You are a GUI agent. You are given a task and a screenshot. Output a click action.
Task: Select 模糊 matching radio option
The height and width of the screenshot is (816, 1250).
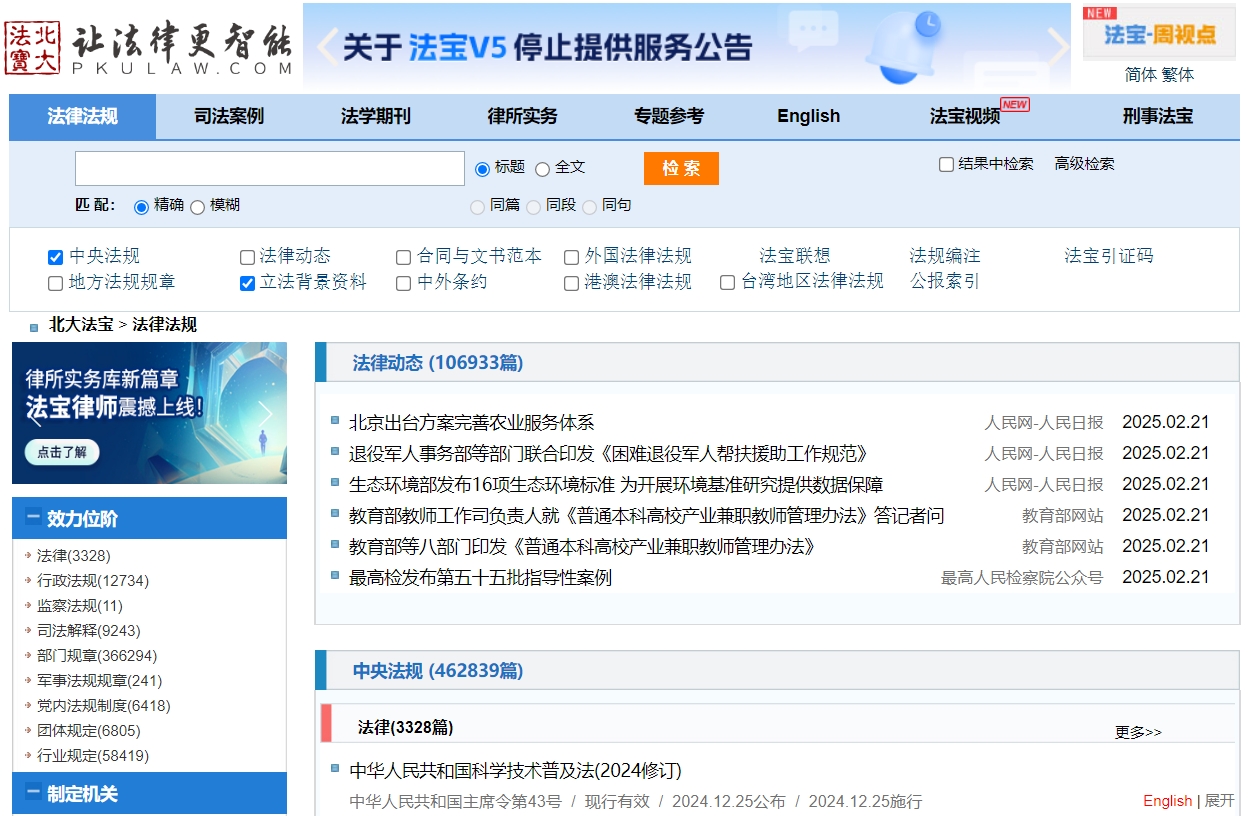197,207
